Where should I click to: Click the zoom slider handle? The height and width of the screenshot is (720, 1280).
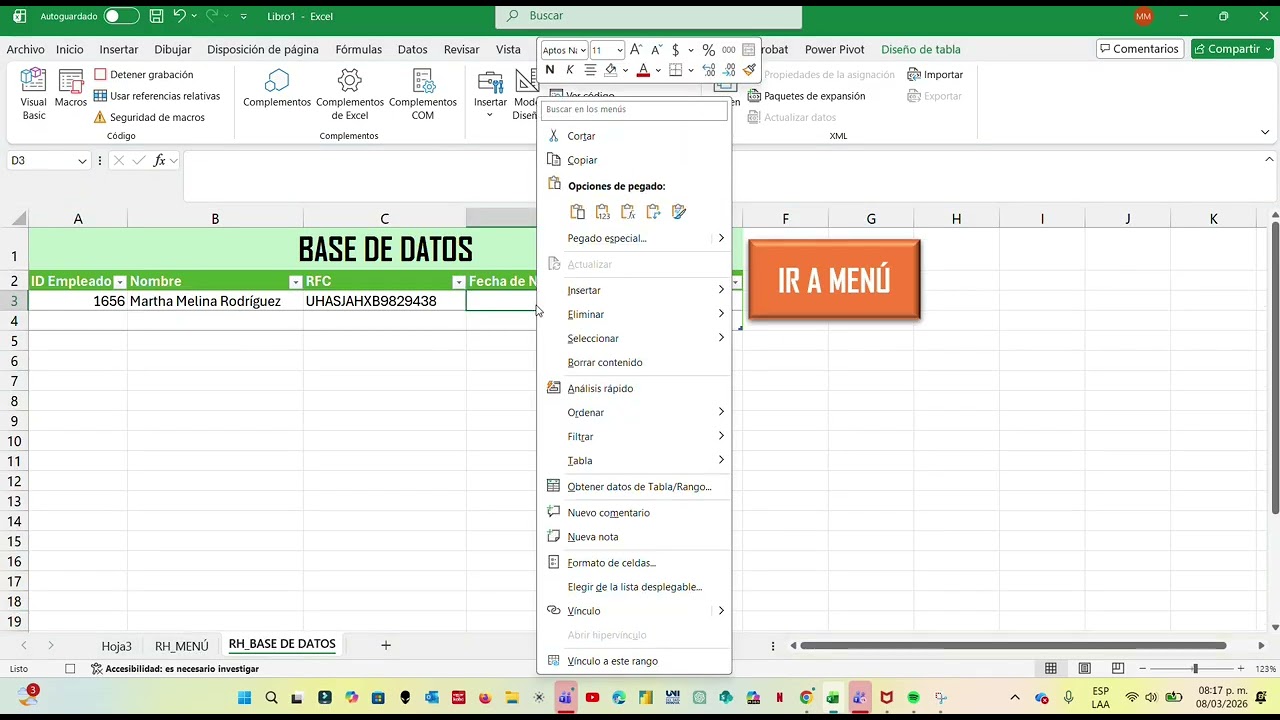1195,668
